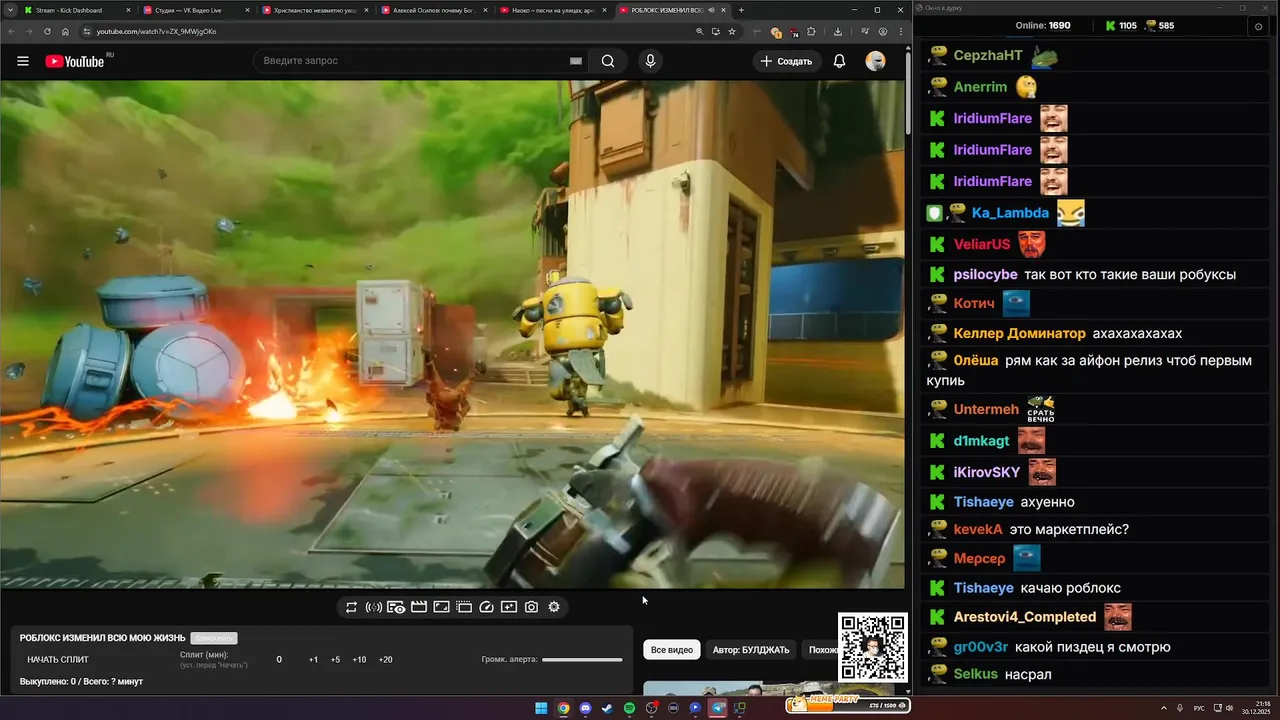This screenshot has width=1280, height=720.
Task: Click the broadcast signal icon in toolbar
Action: coord(374,607)
